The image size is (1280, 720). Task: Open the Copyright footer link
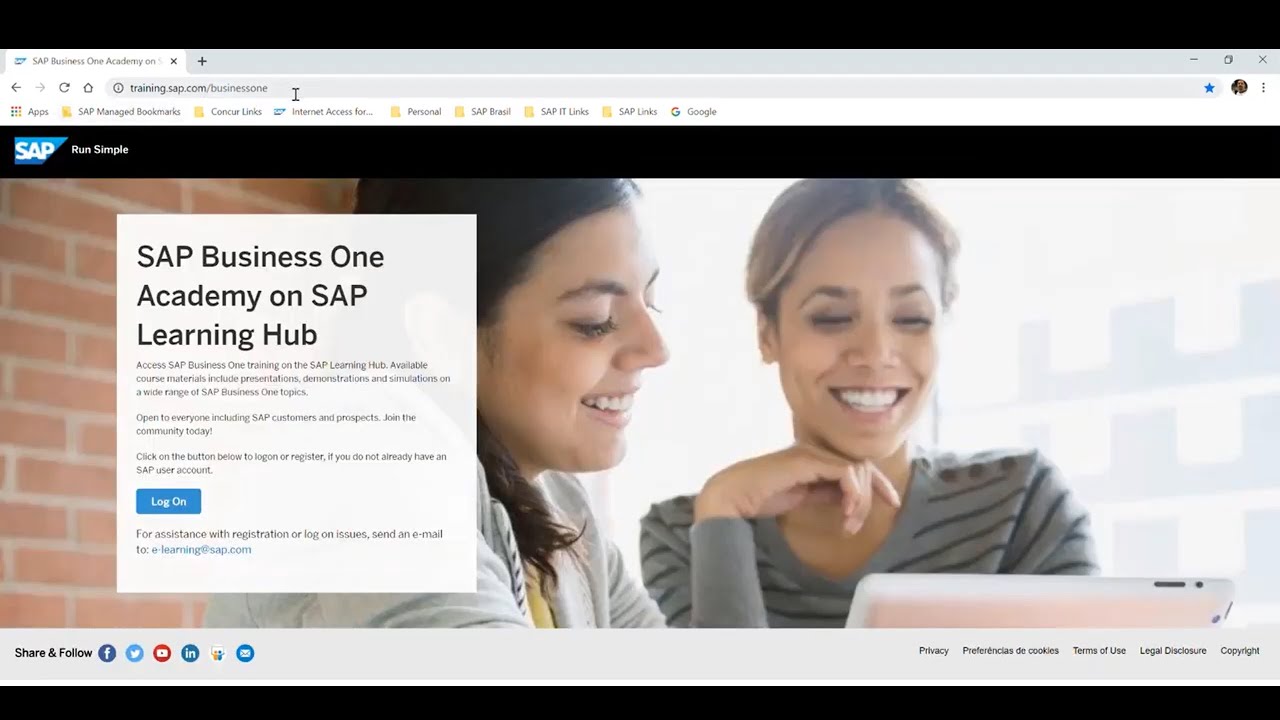(1240, 651)
